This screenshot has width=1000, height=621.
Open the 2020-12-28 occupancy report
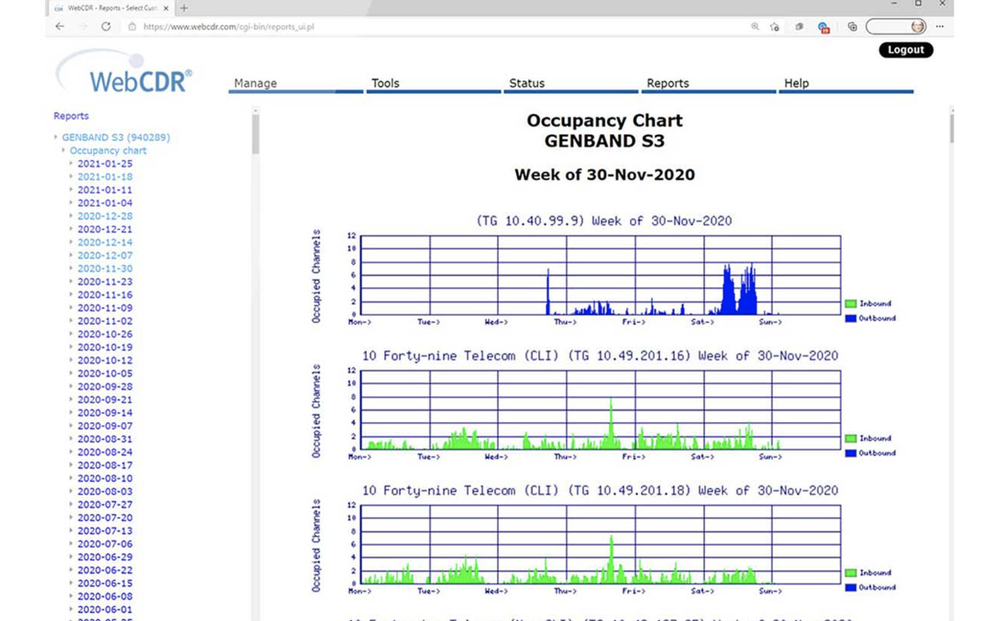point(105,216)
